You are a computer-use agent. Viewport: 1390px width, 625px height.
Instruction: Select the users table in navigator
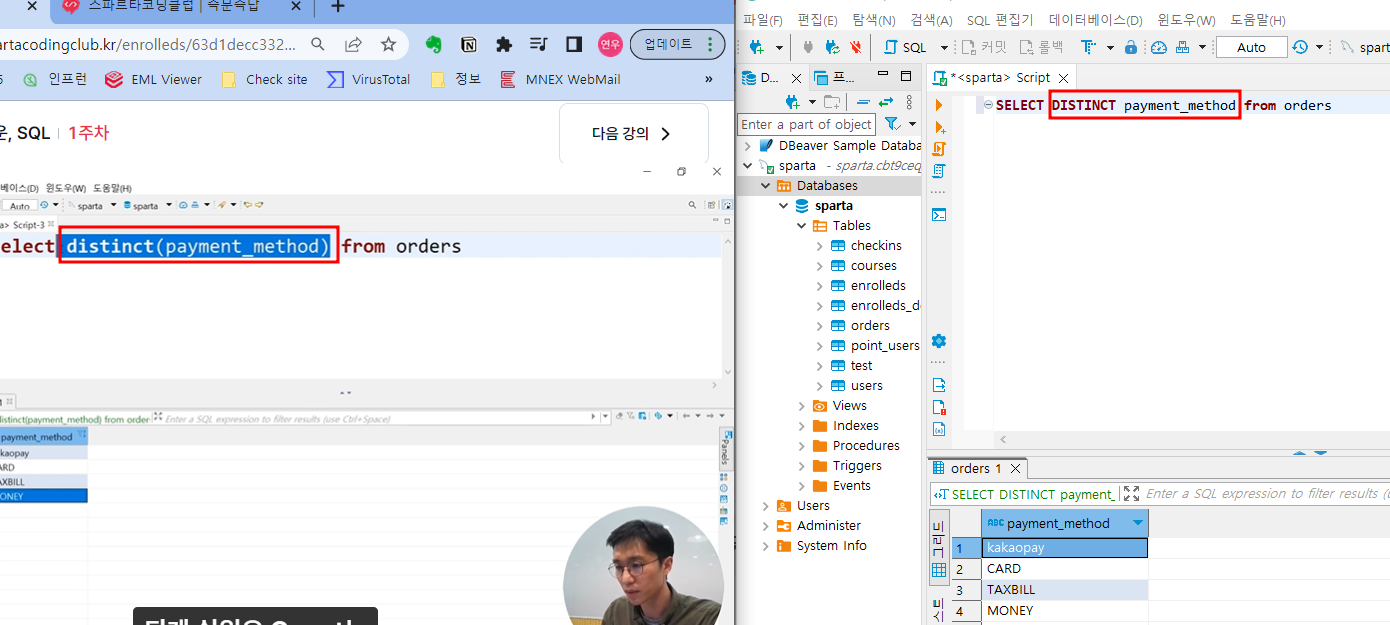[866, 386]
